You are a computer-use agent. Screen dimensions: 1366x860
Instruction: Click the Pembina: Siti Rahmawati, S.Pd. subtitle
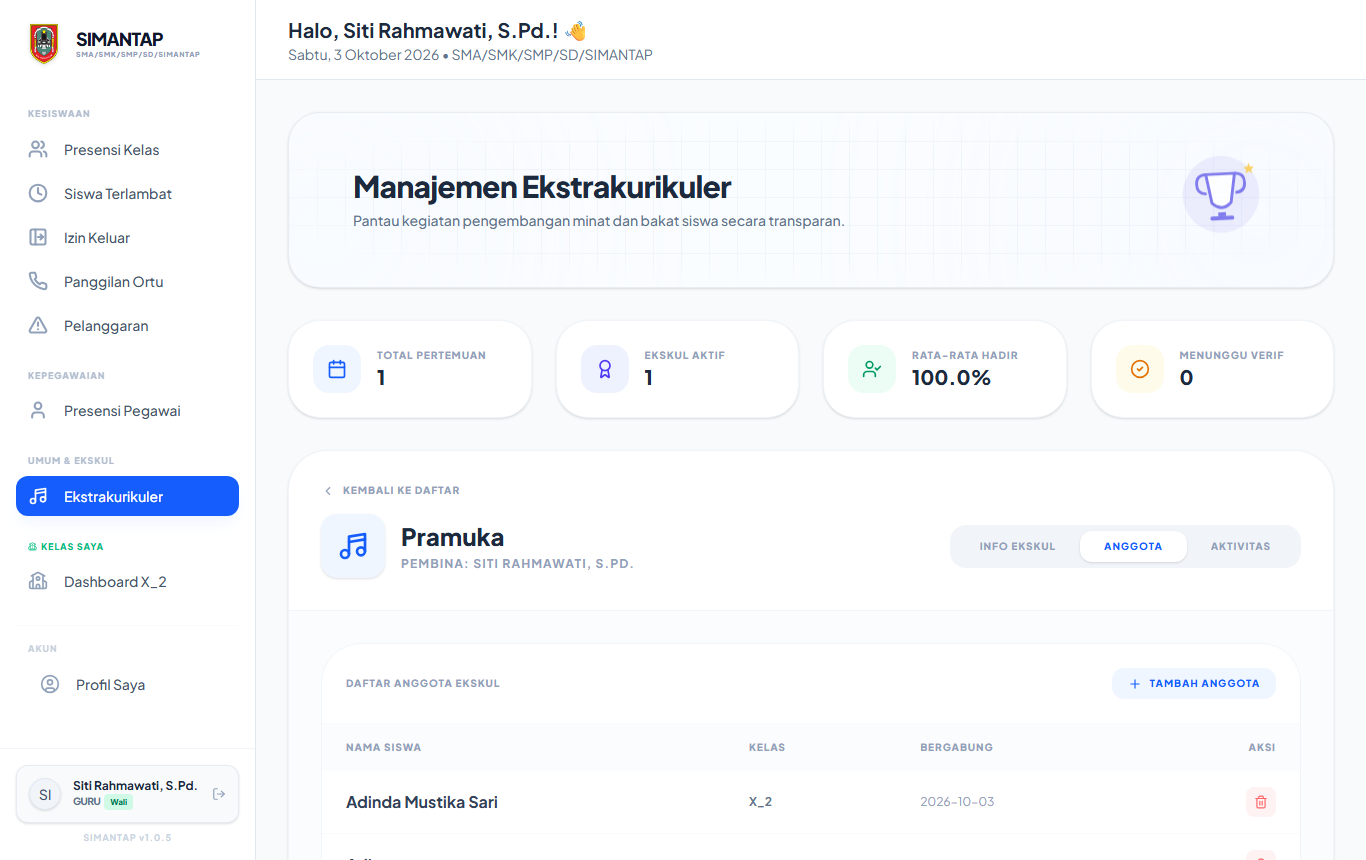click(x=517, y=564)
